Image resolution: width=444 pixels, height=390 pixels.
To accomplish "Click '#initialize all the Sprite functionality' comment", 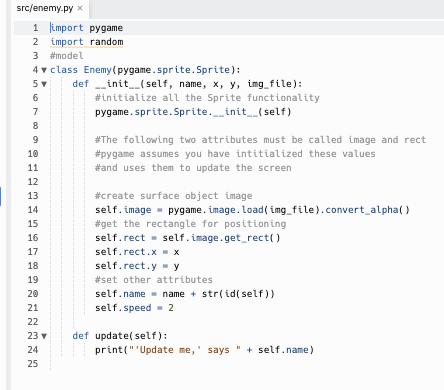I will 207,98.
